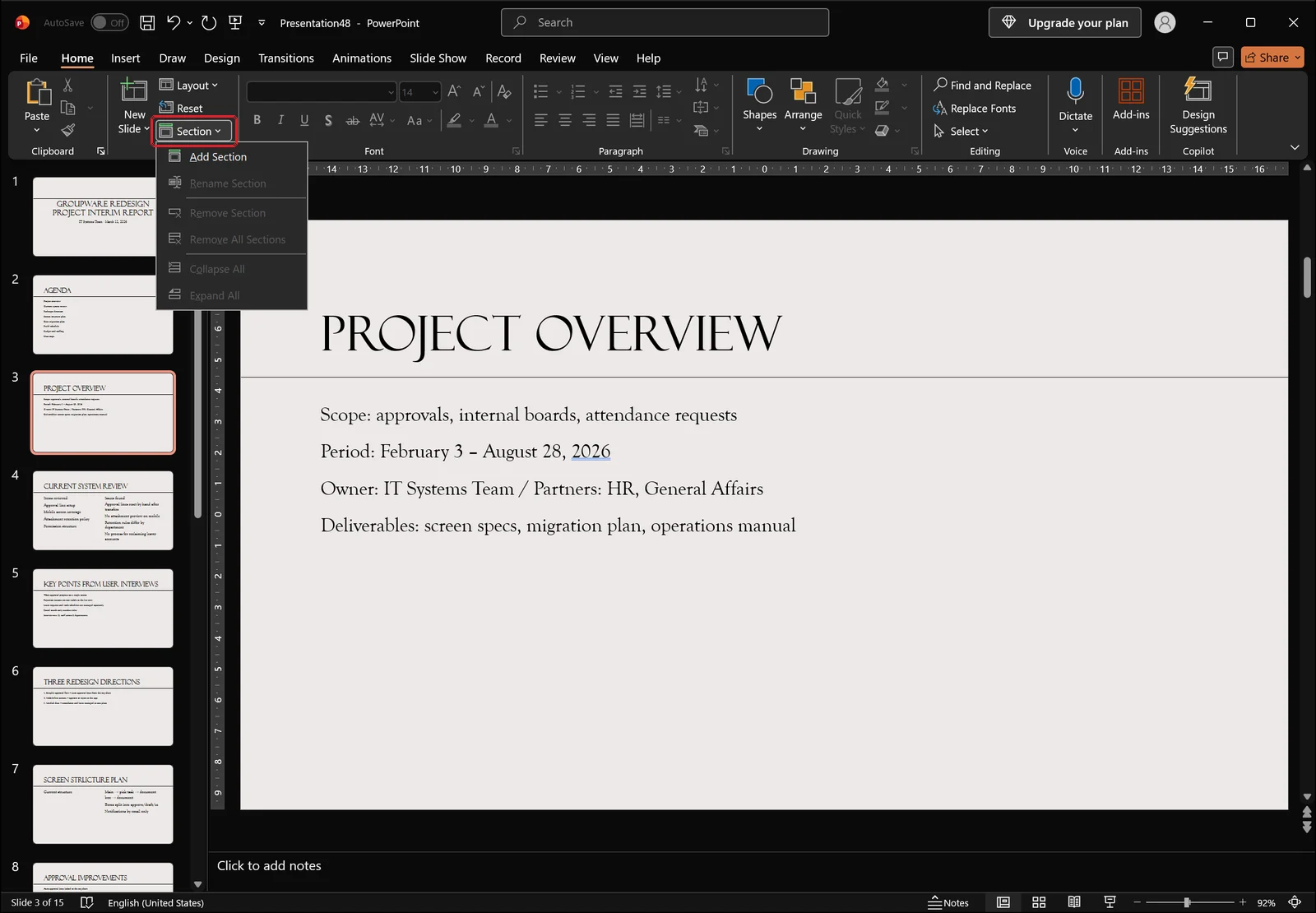1316x913 pixels.
Task: Open Design Suggestions Copilot
Action: click(x=1198, y=105)
